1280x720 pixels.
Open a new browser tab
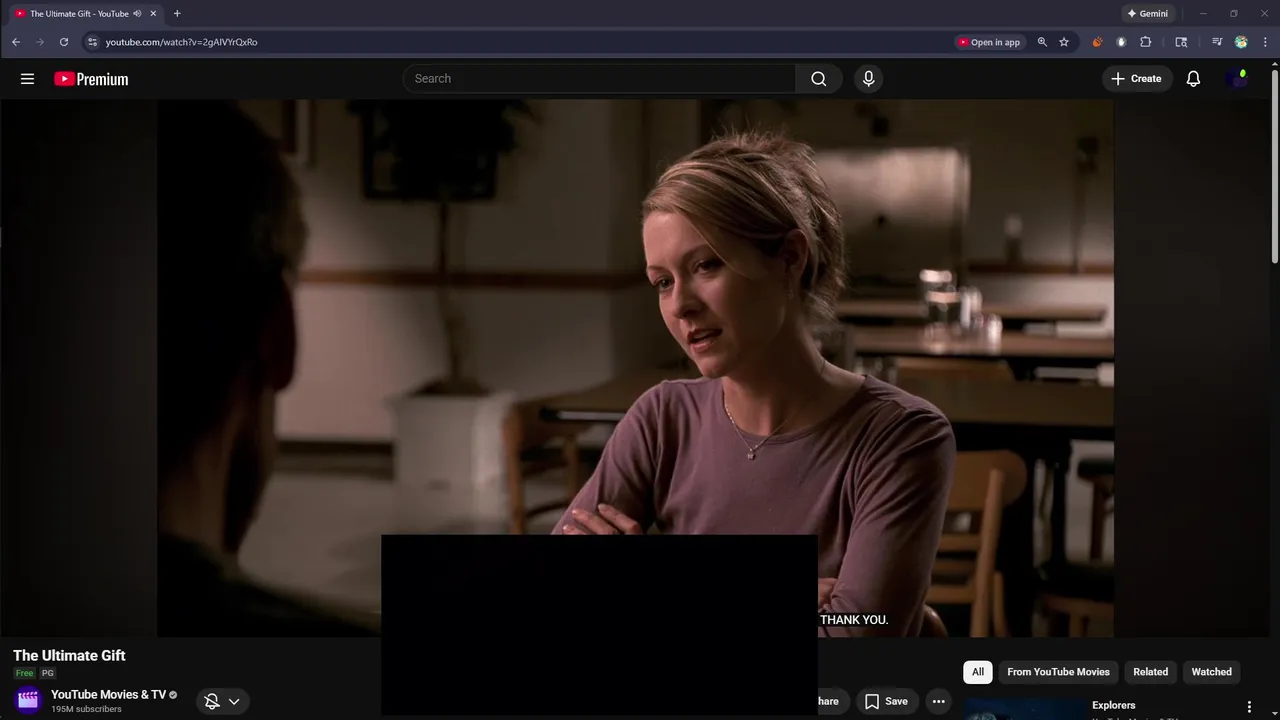pyautogui.click(x=177, y=14)
